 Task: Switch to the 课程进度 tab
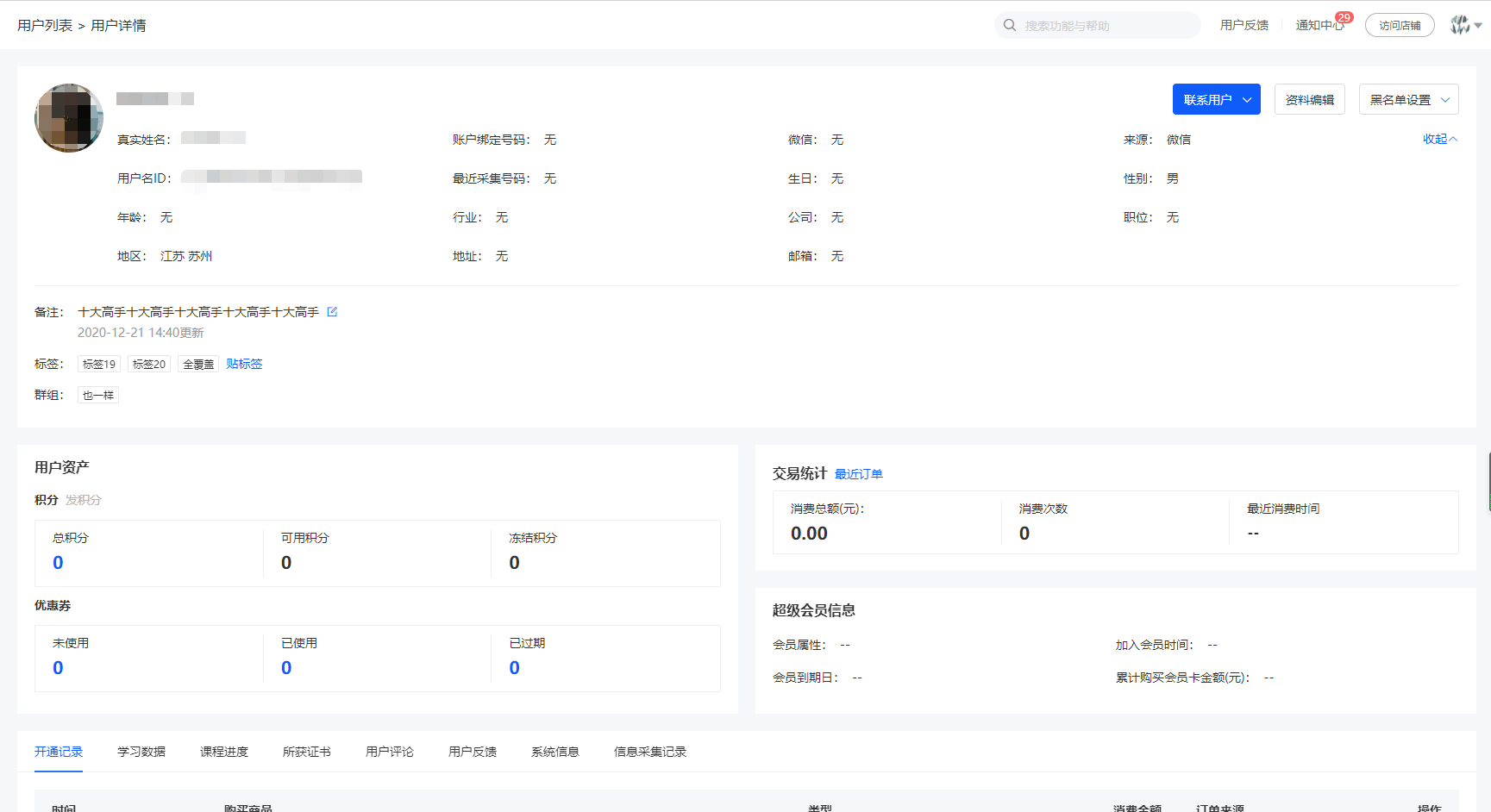[224, 752]
